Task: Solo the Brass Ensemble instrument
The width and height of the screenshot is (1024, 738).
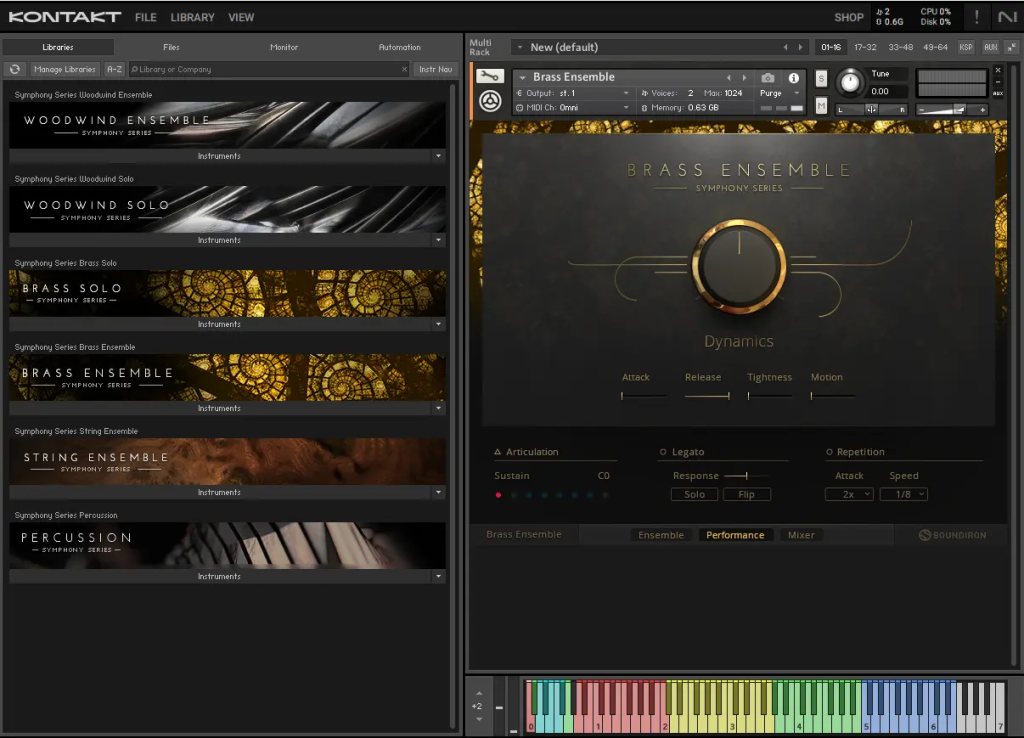Action: pos(821,79)
